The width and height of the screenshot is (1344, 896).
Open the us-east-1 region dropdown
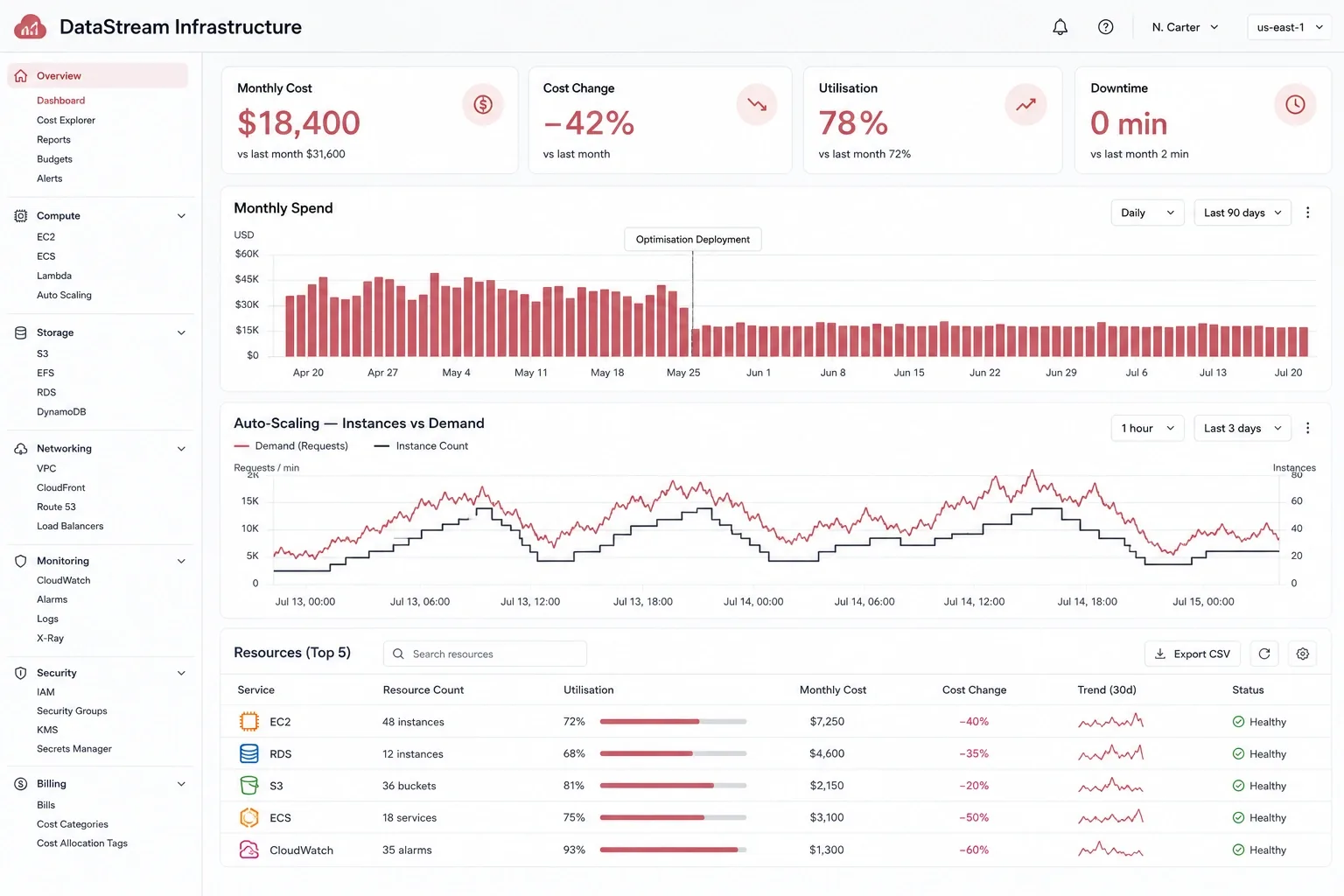(1289, 27)
